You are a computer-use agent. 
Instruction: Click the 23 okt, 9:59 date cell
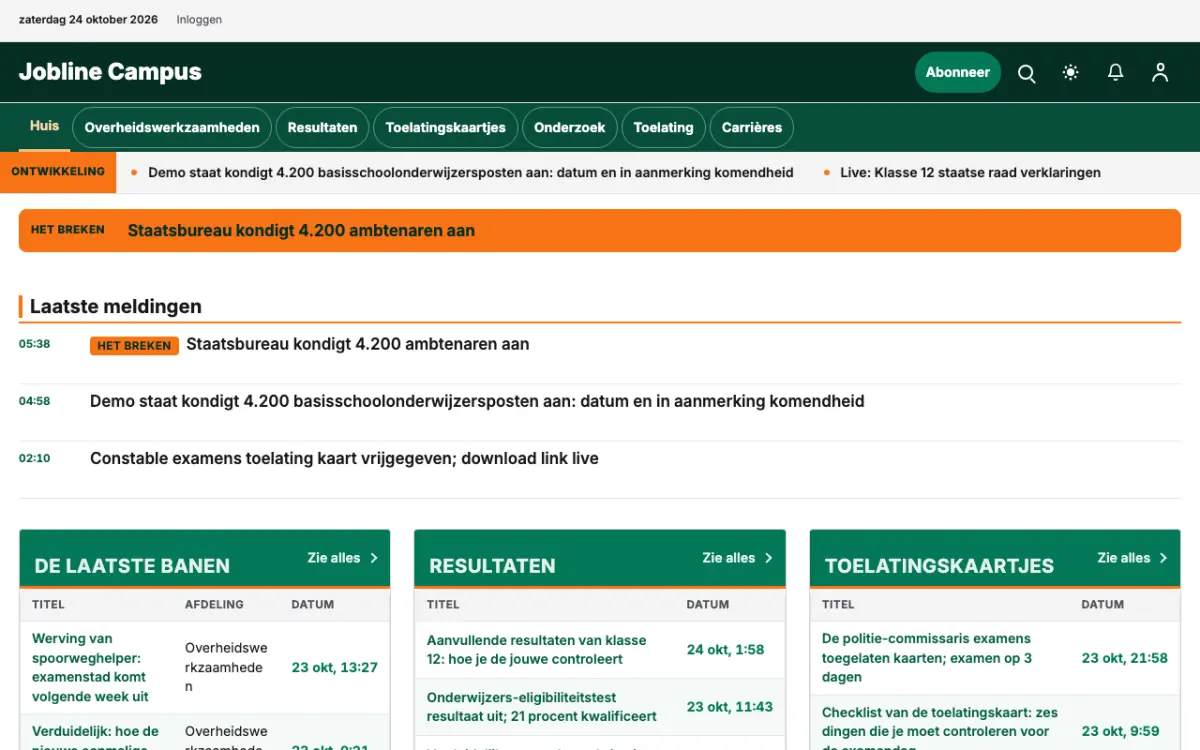1121,731
